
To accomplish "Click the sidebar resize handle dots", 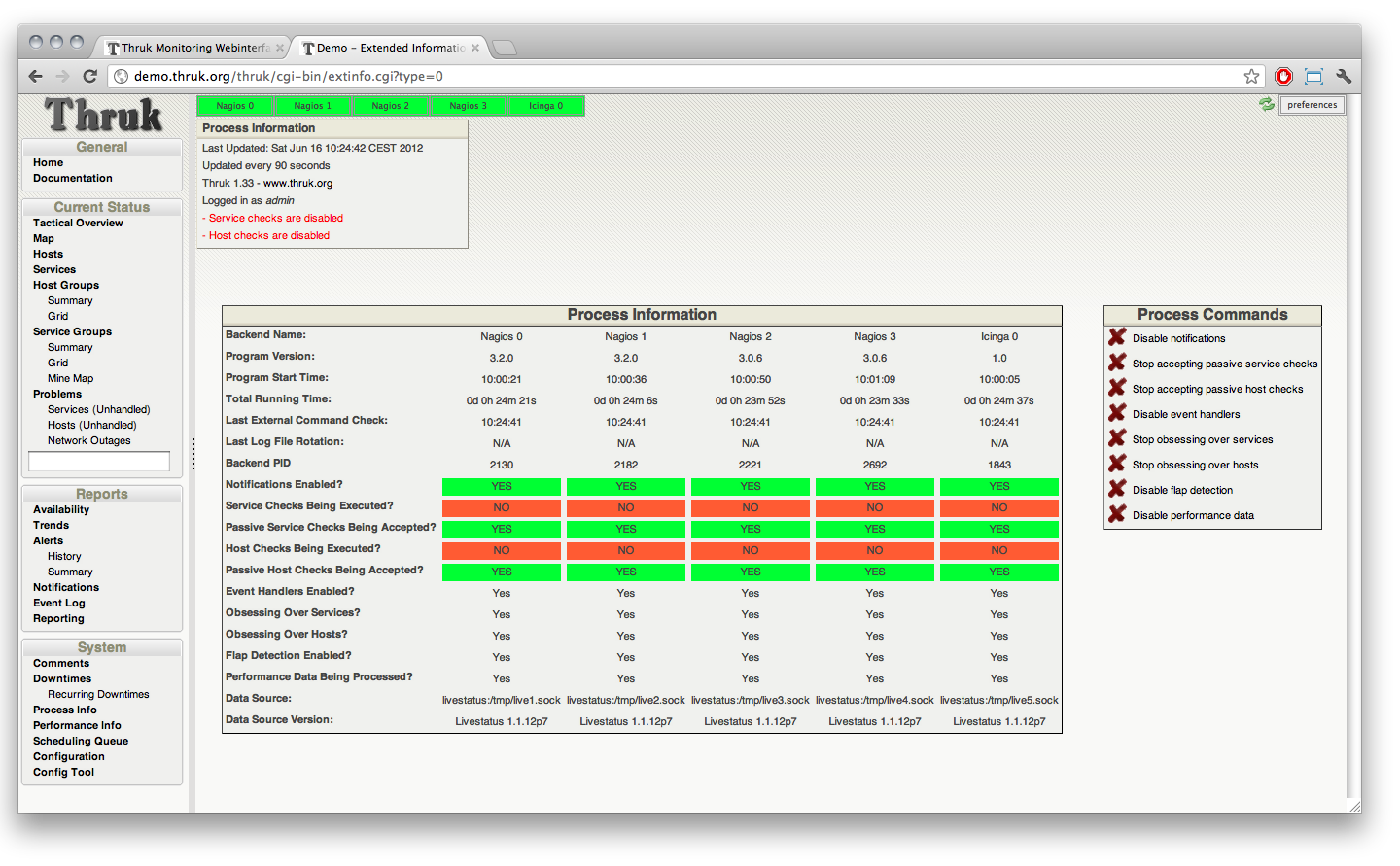I will click(x=192, y=454).
